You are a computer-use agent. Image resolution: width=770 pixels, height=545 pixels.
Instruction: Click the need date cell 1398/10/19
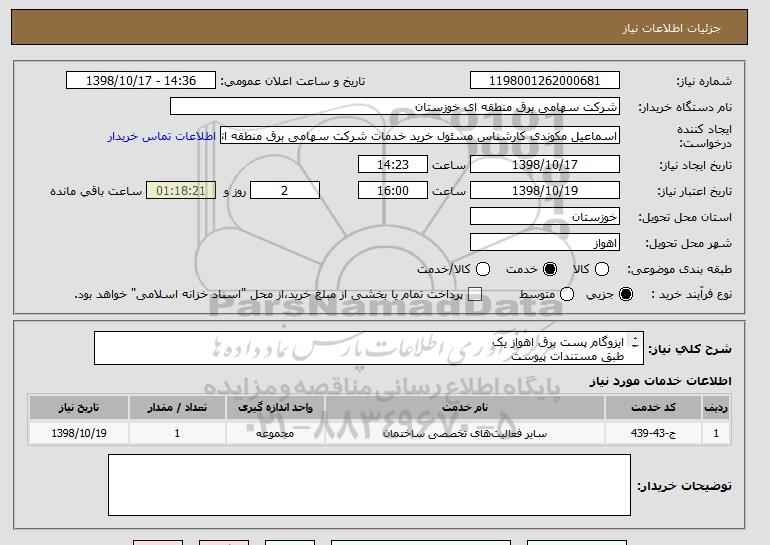pos(79,433)
